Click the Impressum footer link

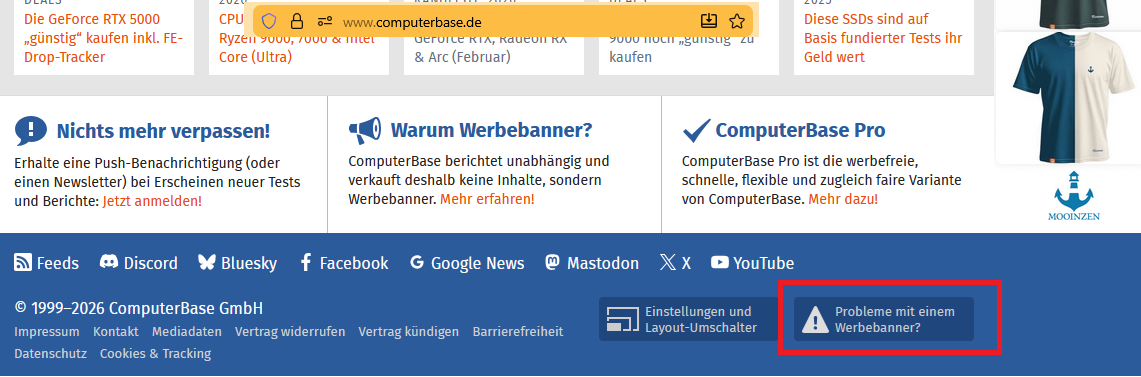coord(47,331)
